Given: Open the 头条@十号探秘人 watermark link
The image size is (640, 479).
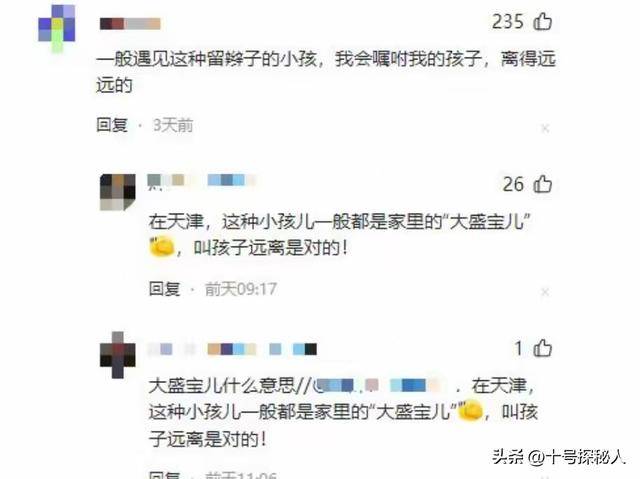Looking at the screenshot, I should 558,457.
